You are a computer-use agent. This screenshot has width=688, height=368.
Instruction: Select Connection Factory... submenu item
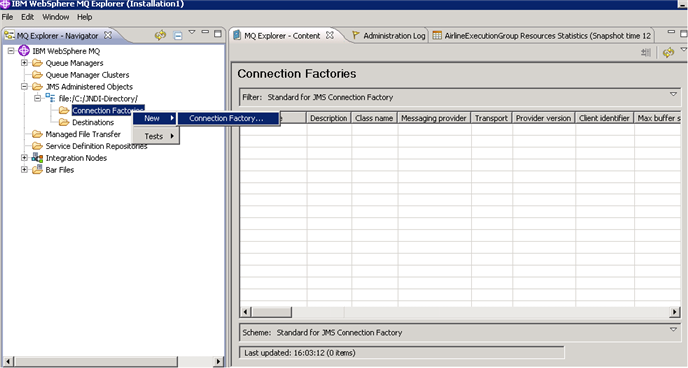(229, 118)
